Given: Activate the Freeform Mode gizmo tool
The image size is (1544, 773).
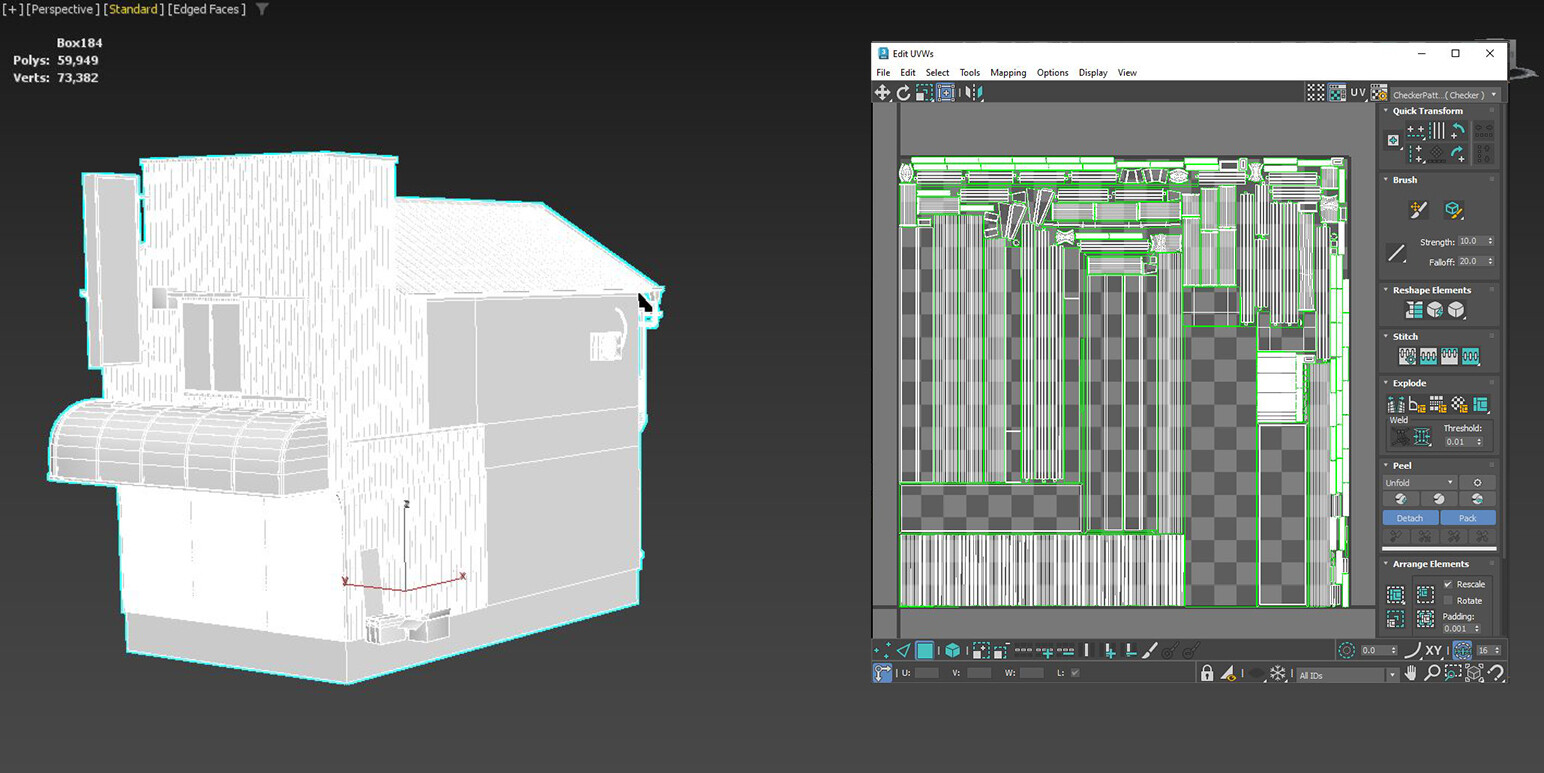Looking at the screenshot, I should click(x=946, y=92).
